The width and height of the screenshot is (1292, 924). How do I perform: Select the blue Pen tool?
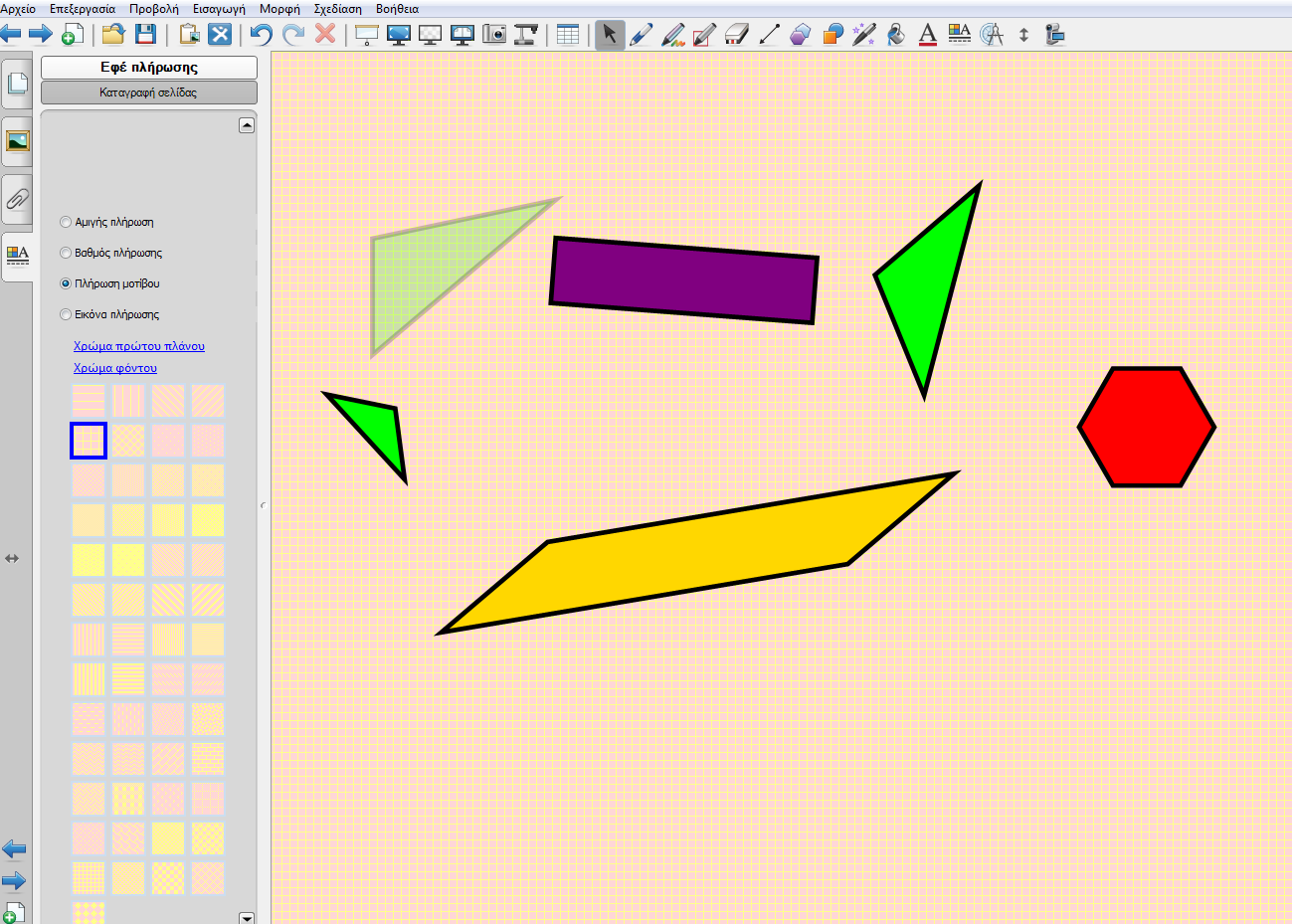click(x=642, y=35)
